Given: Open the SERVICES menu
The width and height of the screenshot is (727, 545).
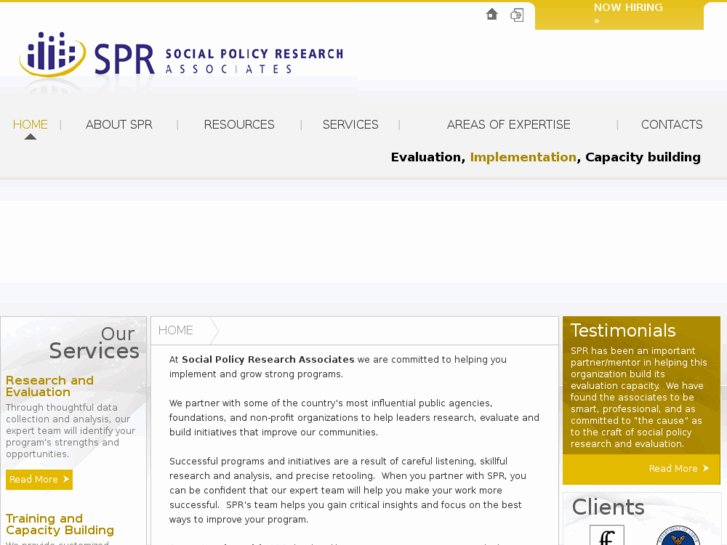Looking at the screenshot, I should 351,125.
